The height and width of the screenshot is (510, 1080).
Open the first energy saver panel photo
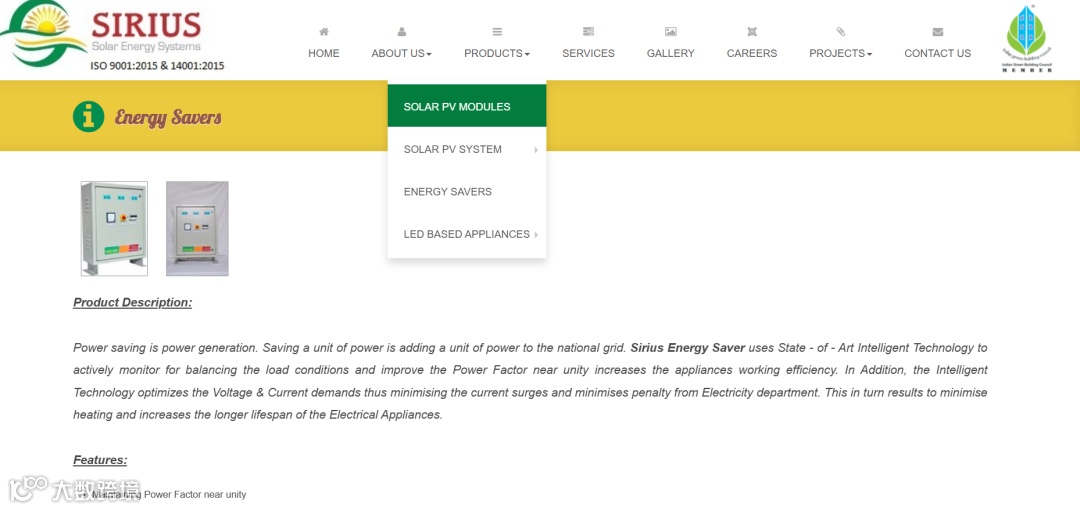point(114,228)
